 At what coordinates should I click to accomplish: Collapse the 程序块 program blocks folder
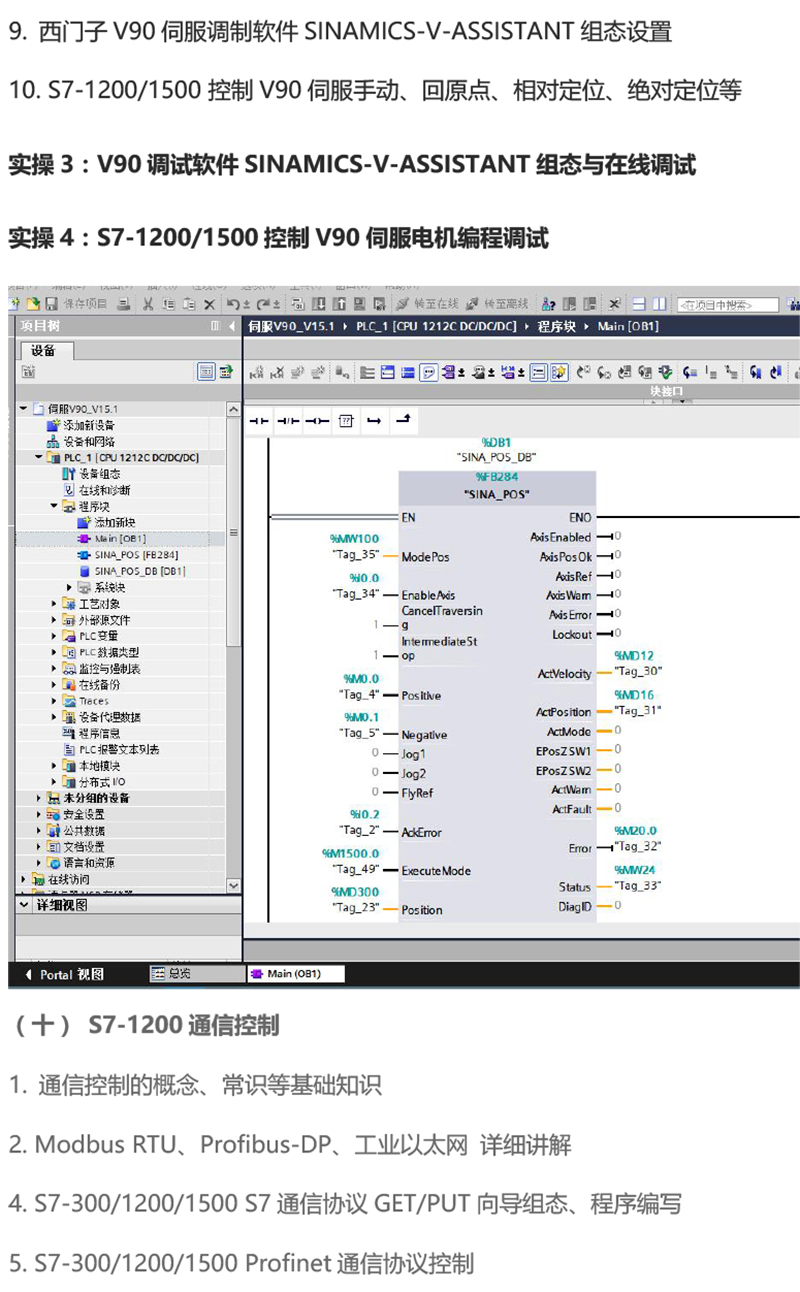[55, 506]
